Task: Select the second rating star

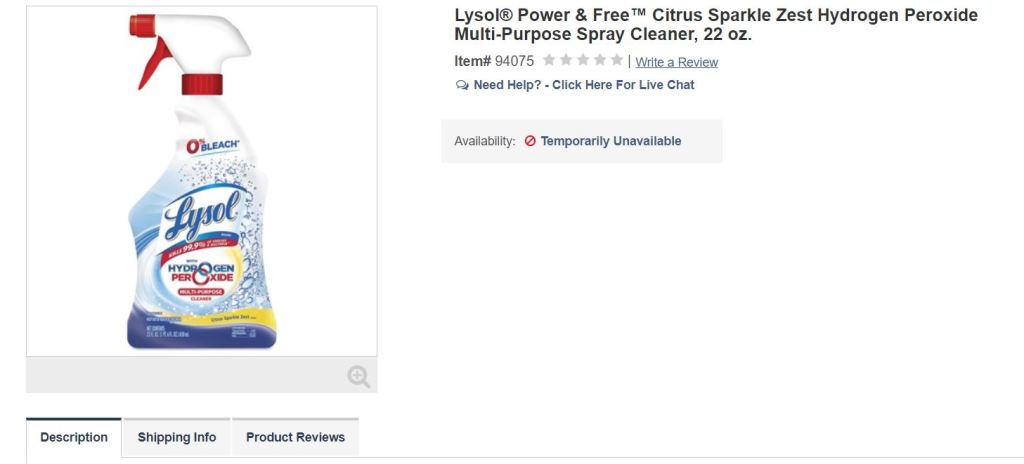Action: [x=566, y=61]
